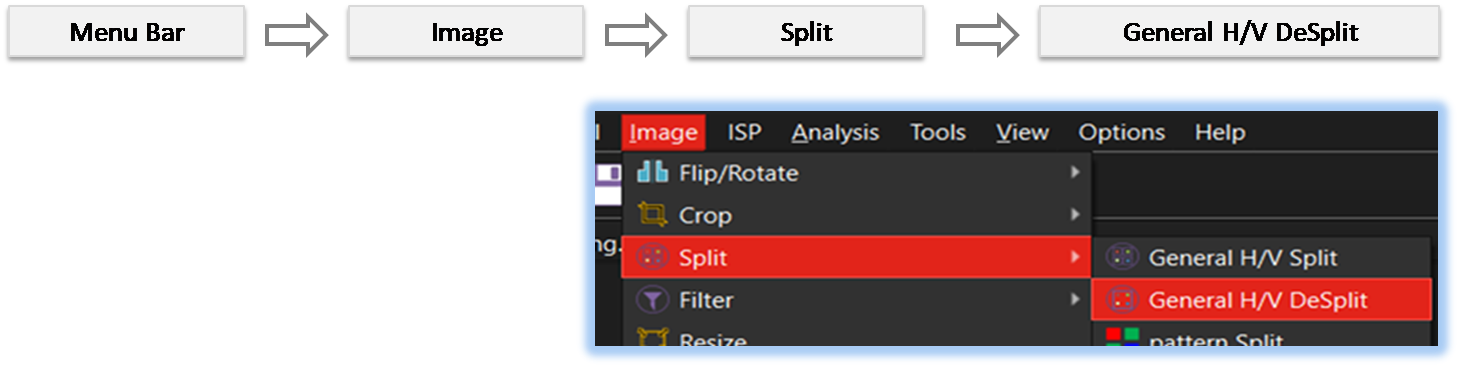This screenshot has width=1463, height=371.
Task: Open the Tools menu
Action: (938, 132)
